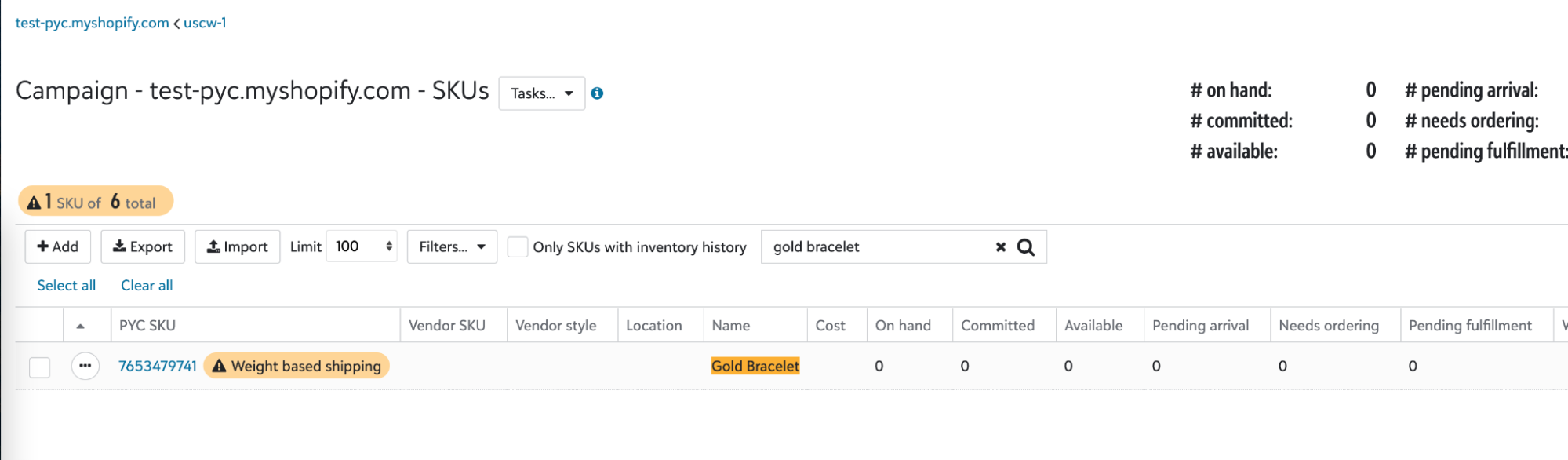Open the 7653479741 SKU link
The height and width of the screenshot is (460, 1568).
click(x=157, y=366)
